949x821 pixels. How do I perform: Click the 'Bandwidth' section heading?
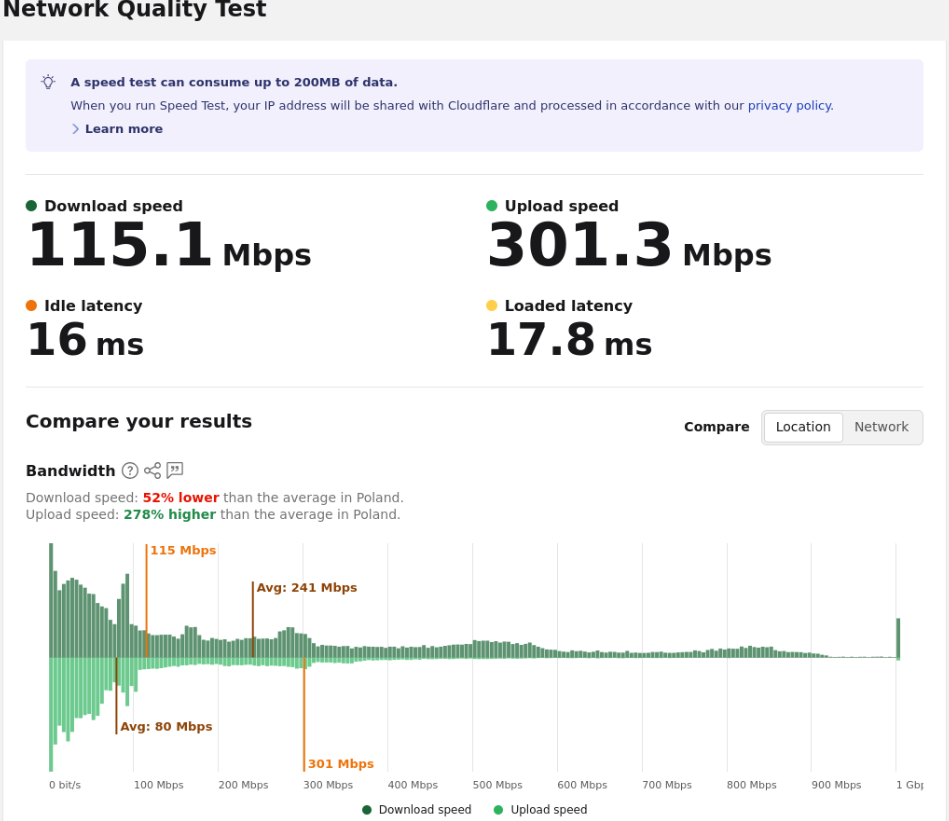(70, 471)
